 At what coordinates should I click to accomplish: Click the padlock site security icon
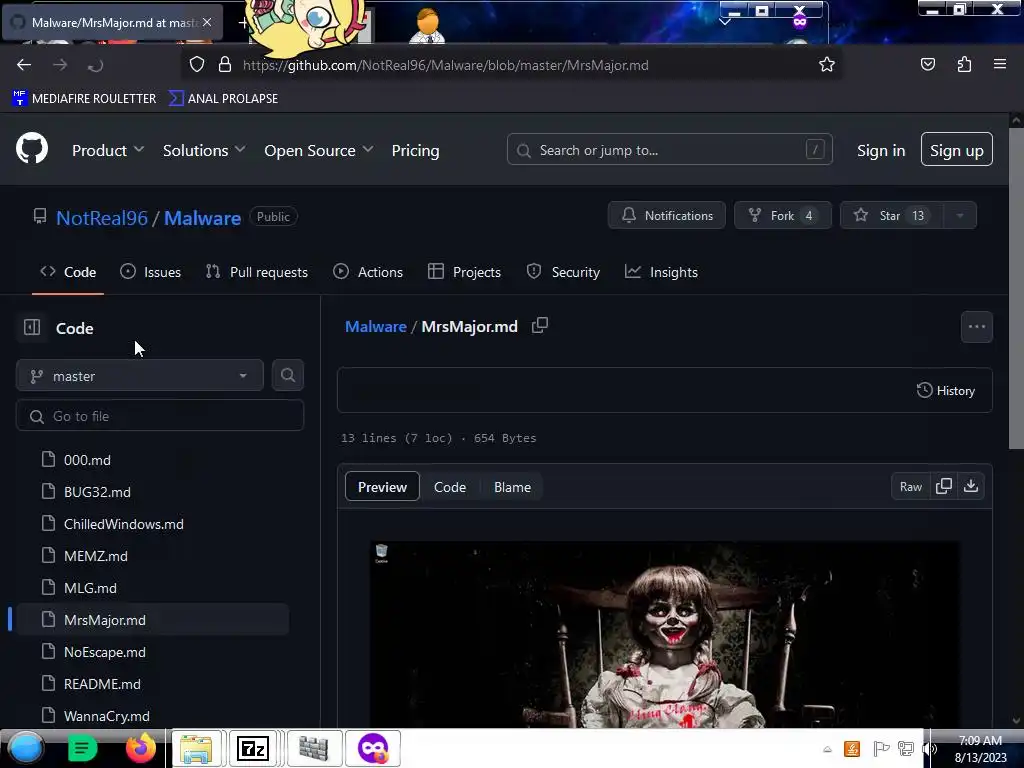tap(225, 65)
